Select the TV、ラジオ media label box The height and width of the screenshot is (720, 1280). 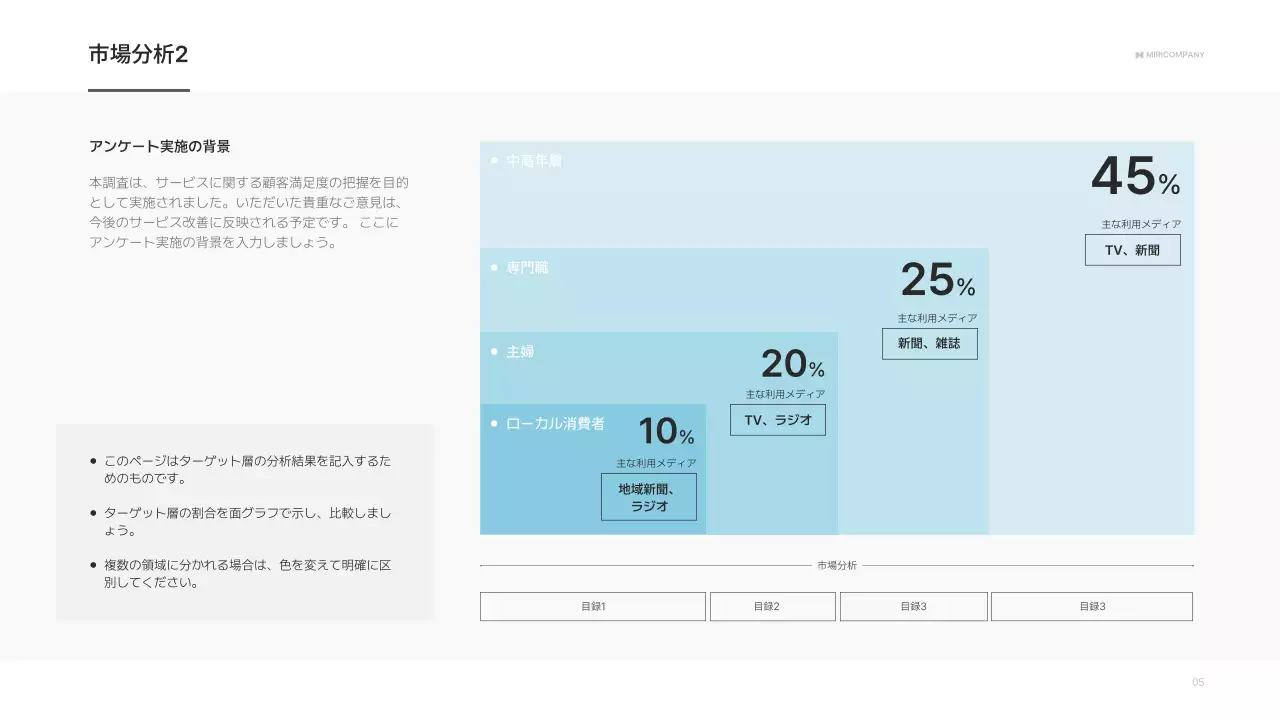[x=777, y=420]
